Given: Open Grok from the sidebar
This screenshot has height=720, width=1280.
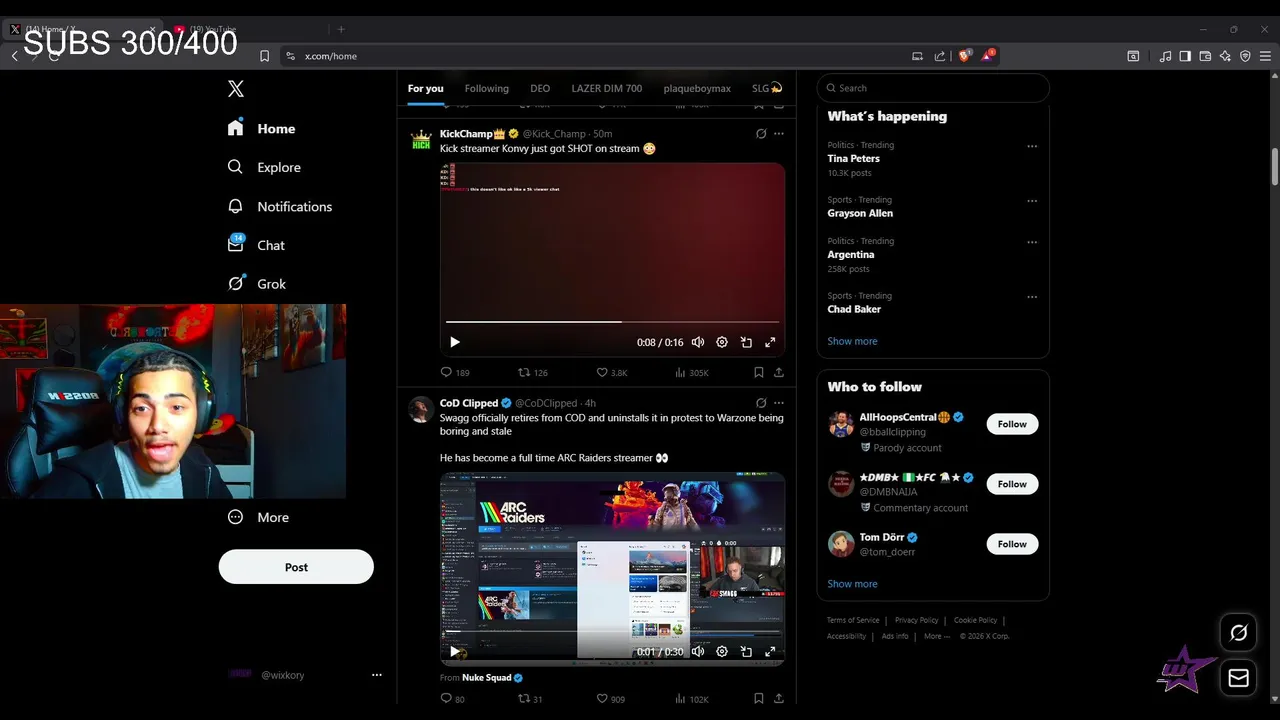Looking at the screenshot, I should tap(257, 284).
